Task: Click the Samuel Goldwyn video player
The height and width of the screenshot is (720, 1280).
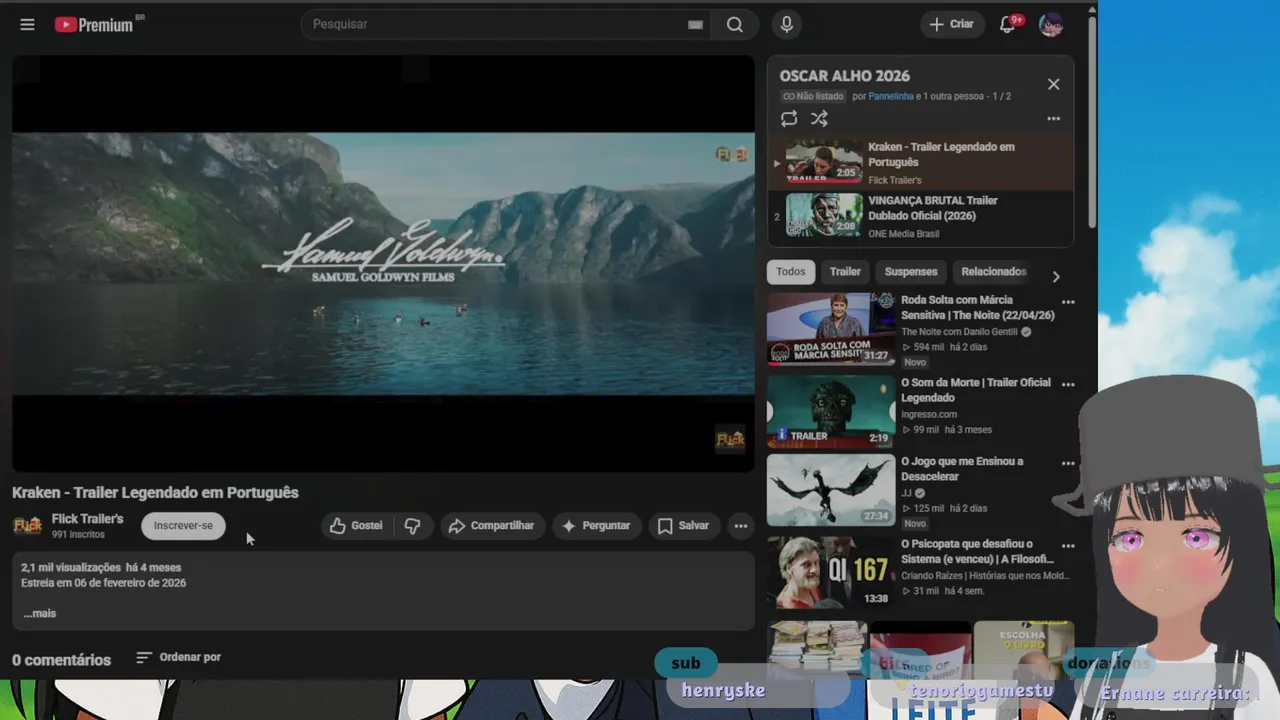Action: (x=383, y=263)
